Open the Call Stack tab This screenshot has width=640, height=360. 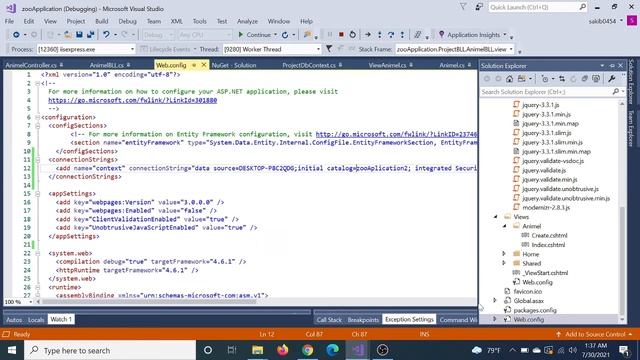click(329, 320)
